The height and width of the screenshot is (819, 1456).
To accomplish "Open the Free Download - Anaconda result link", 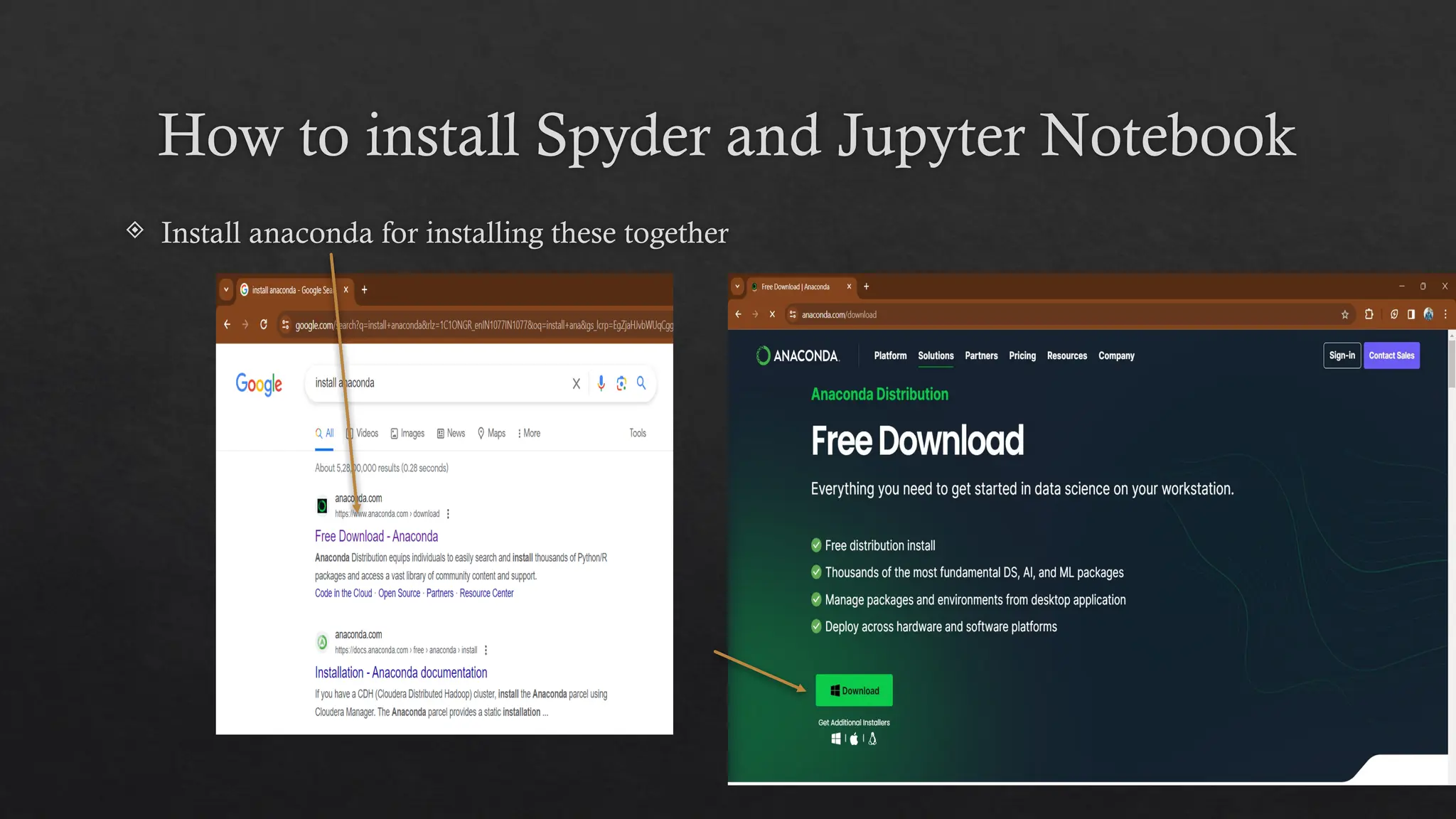I will point(376,536).
